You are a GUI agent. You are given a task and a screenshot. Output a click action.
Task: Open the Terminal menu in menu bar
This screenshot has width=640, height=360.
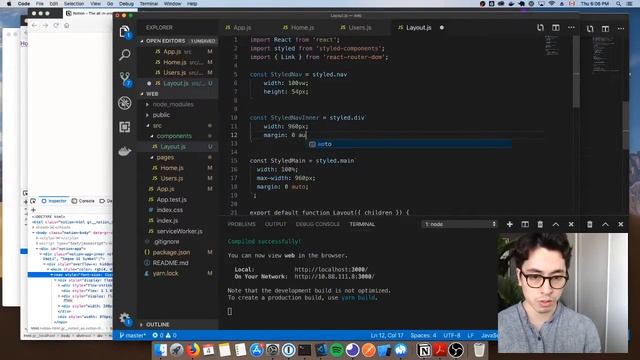[x=149, y=4]
